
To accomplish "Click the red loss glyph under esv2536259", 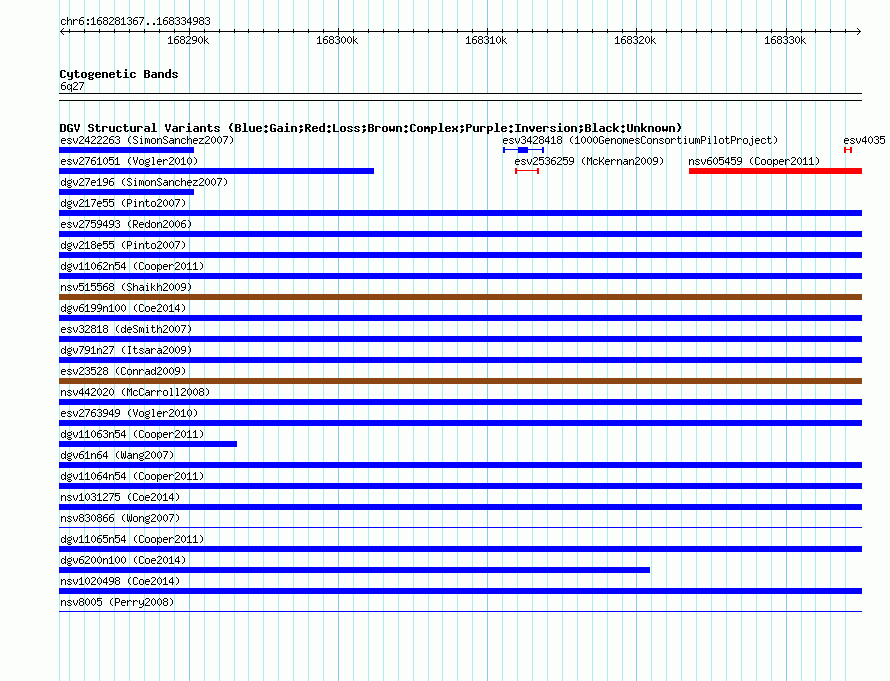I will point(527,171).
